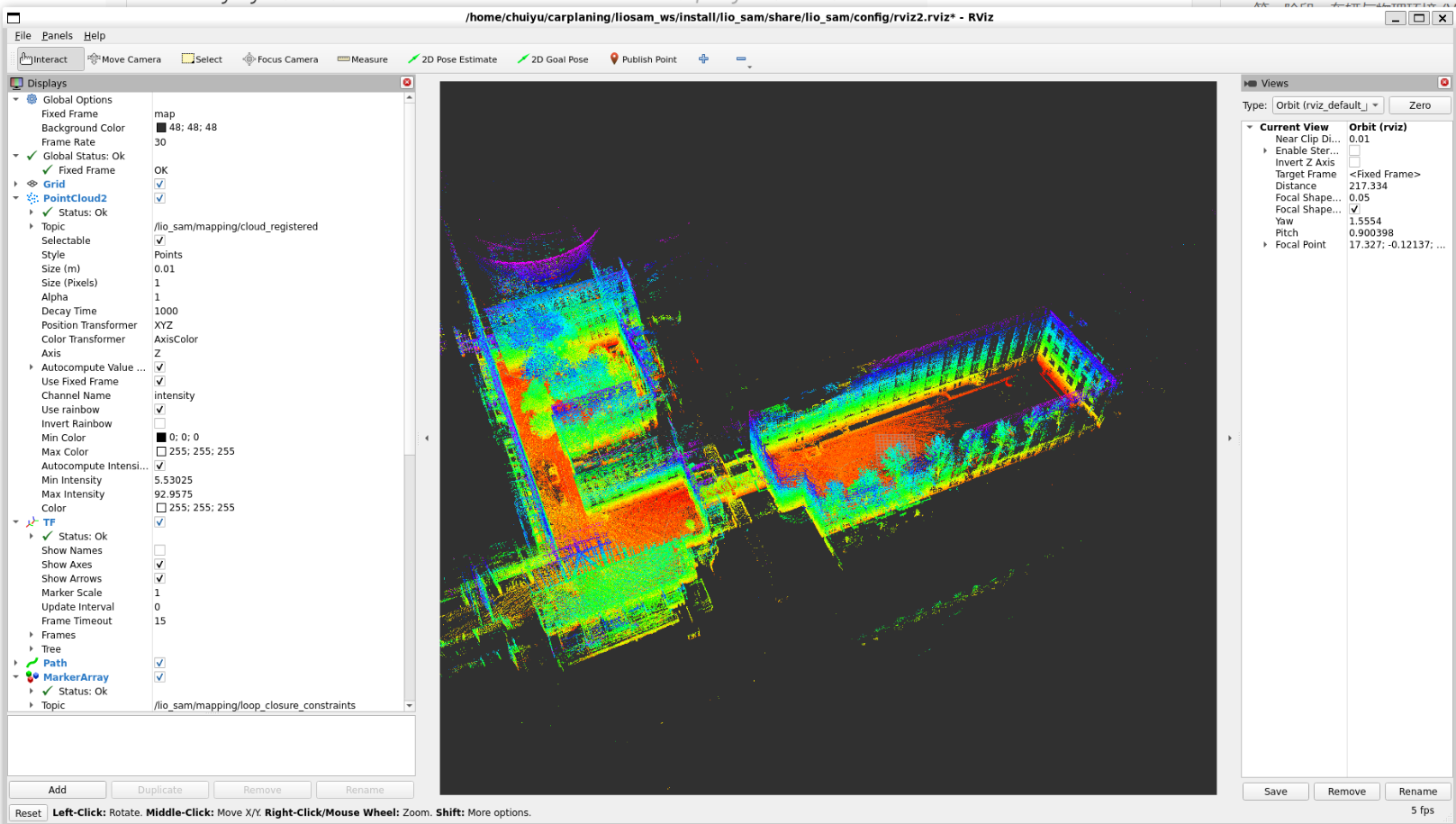Collapse the PointCloud2 display entry
Image resolution: width=1456 pixels, height=824 pixels.
pos(16,198)
